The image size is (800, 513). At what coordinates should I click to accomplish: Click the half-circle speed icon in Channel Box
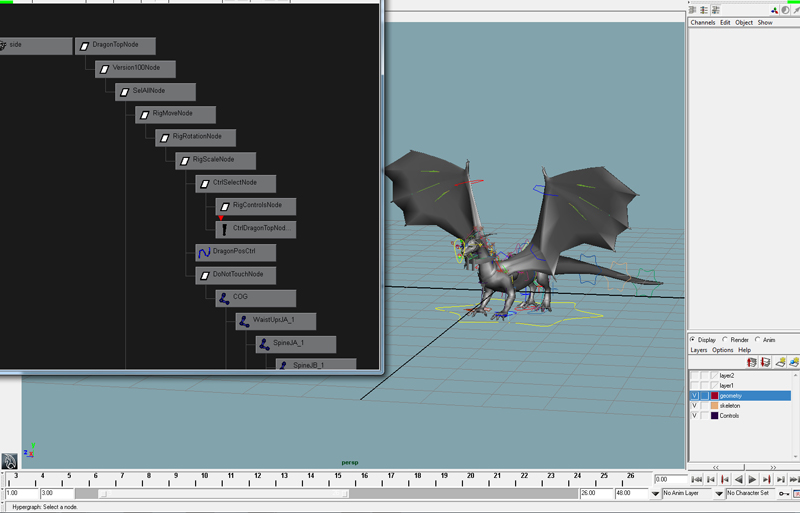tap(785, 10)
